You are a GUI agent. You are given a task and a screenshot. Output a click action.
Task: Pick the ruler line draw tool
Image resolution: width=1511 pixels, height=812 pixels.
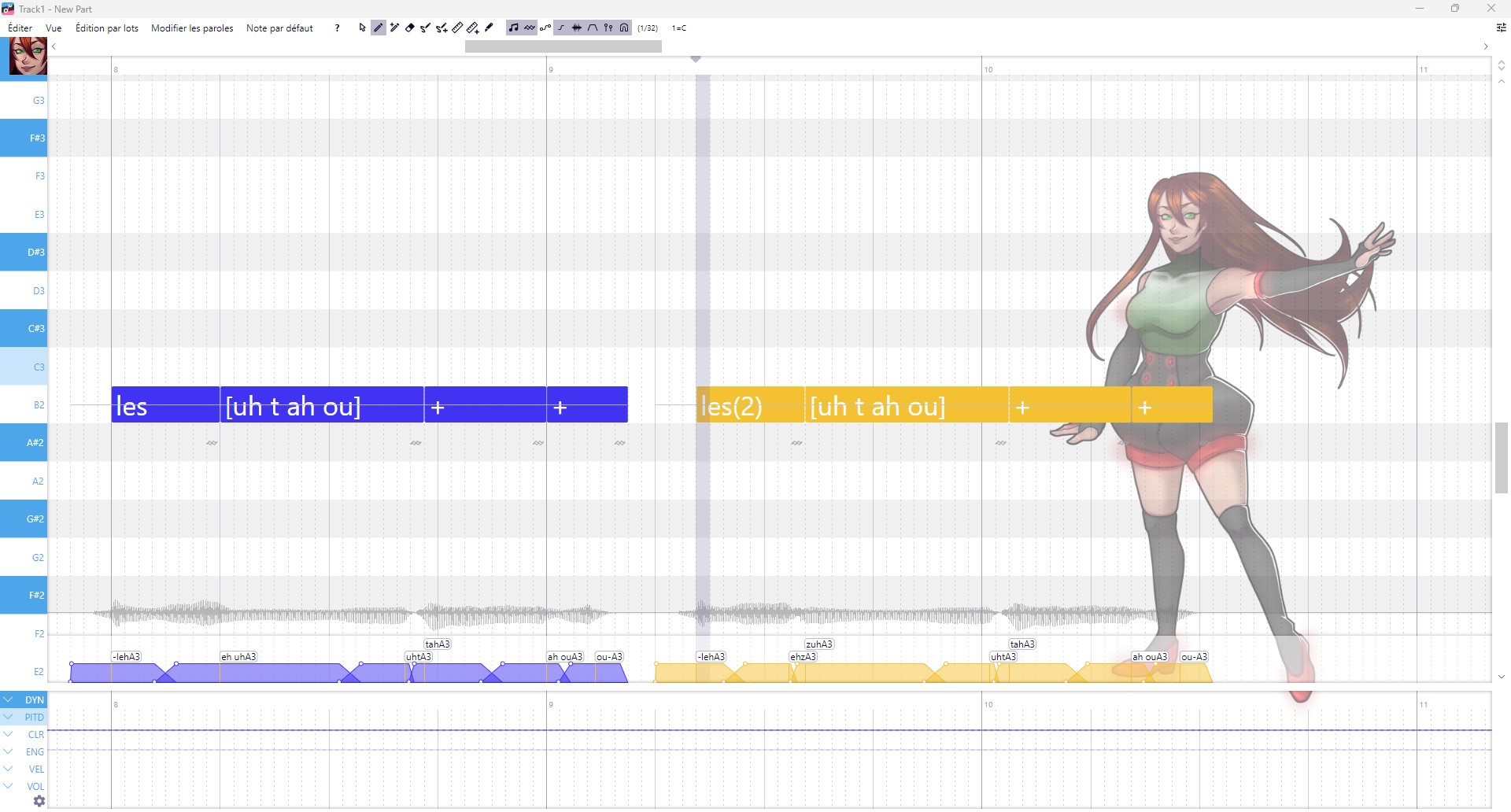click(457, 28)
